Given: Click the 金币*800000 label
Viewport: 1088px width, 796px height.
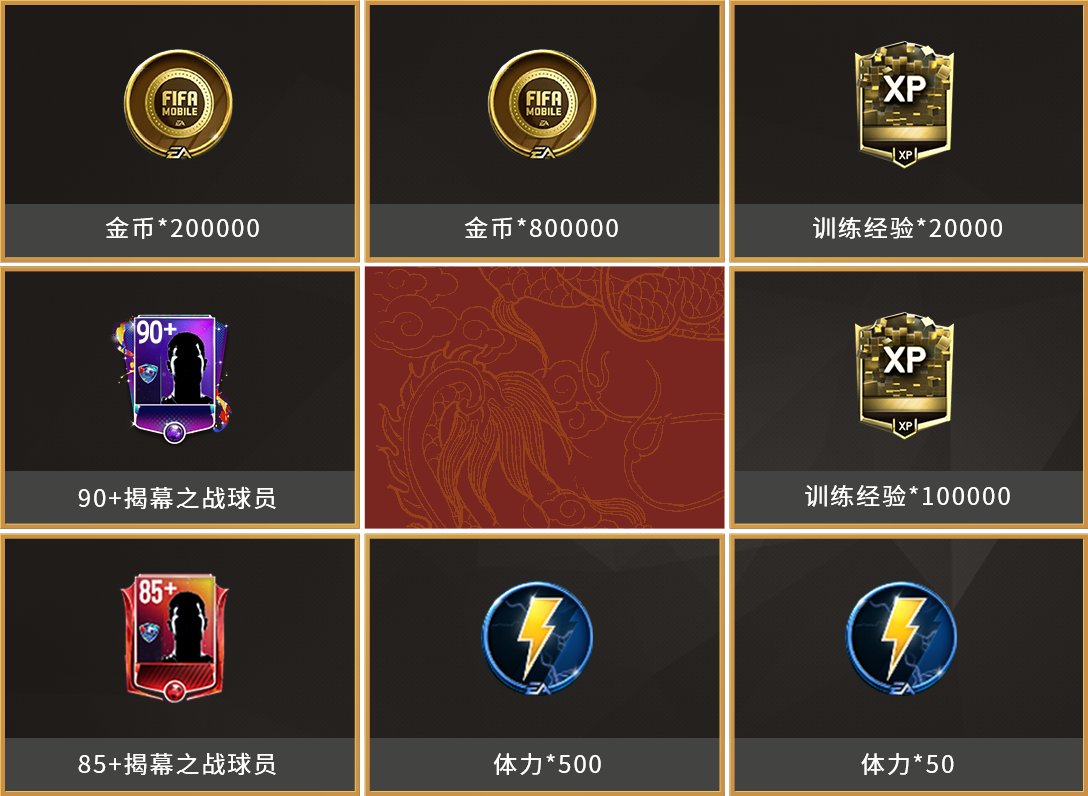Looking at the screenshot, I should point(542,228).
